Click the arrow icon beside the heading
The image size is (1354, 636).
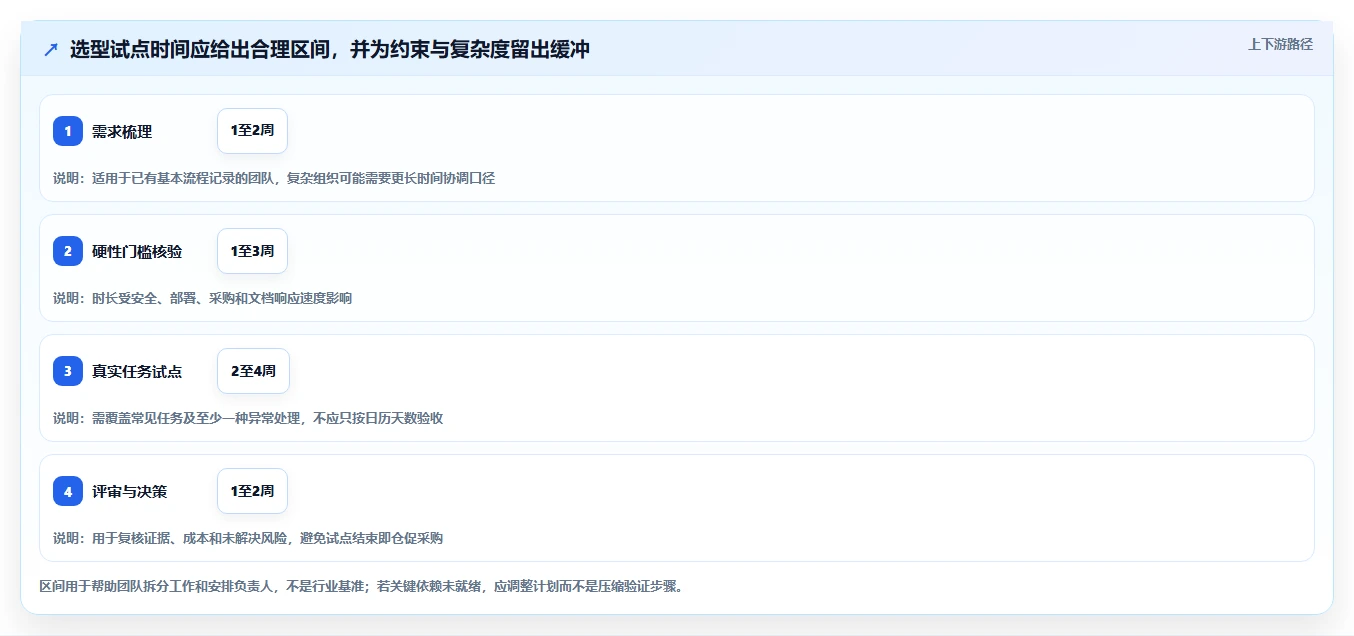pos(51,50)
